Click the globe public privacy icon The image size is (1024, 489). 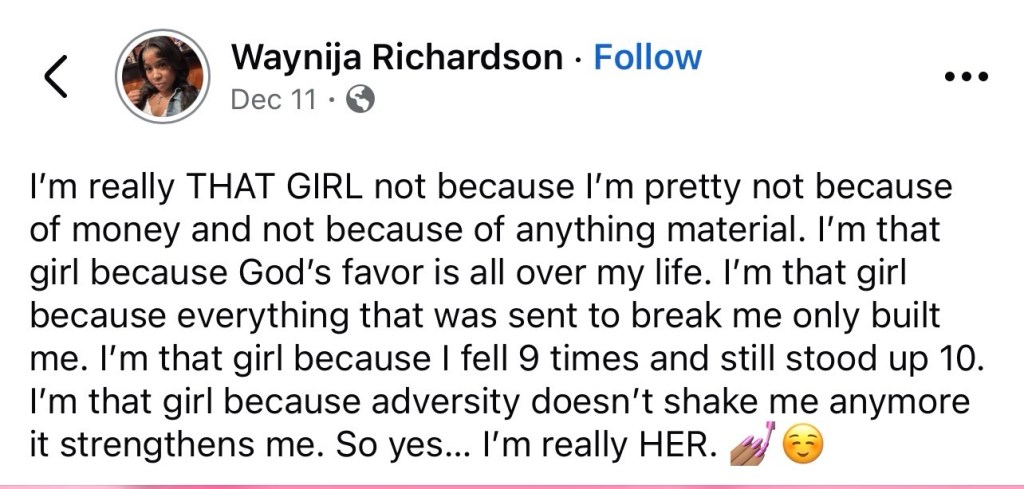[359, 100]
